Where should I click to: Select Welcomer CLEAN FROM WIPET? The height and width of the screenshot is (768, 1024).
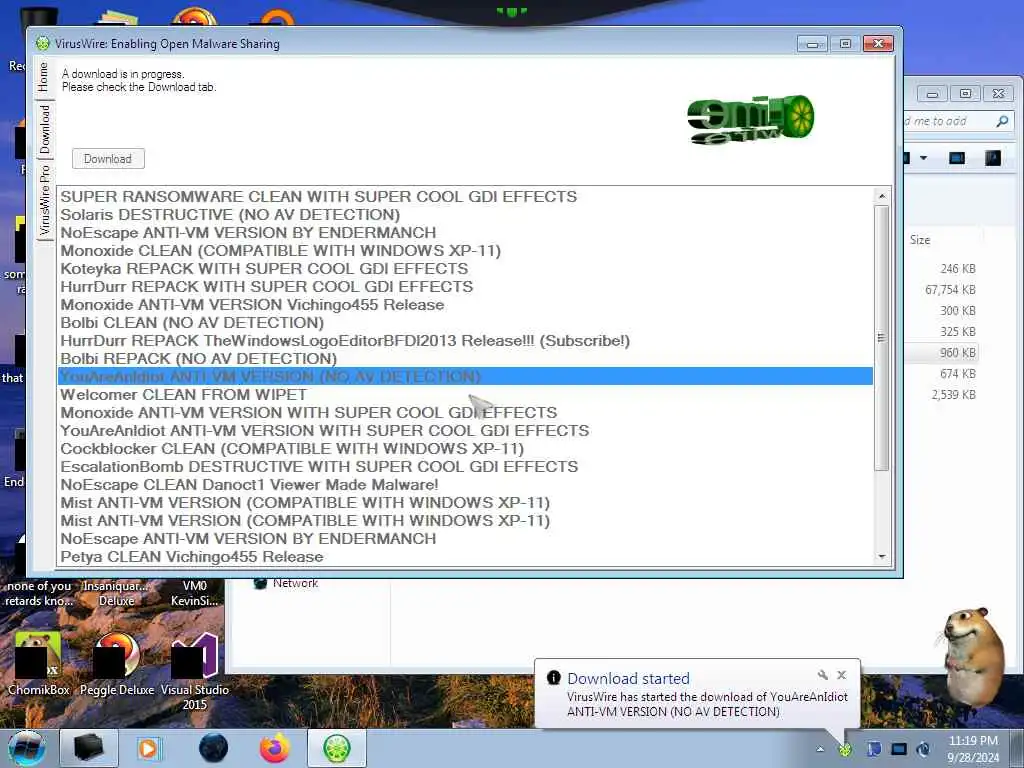[465, 395]
